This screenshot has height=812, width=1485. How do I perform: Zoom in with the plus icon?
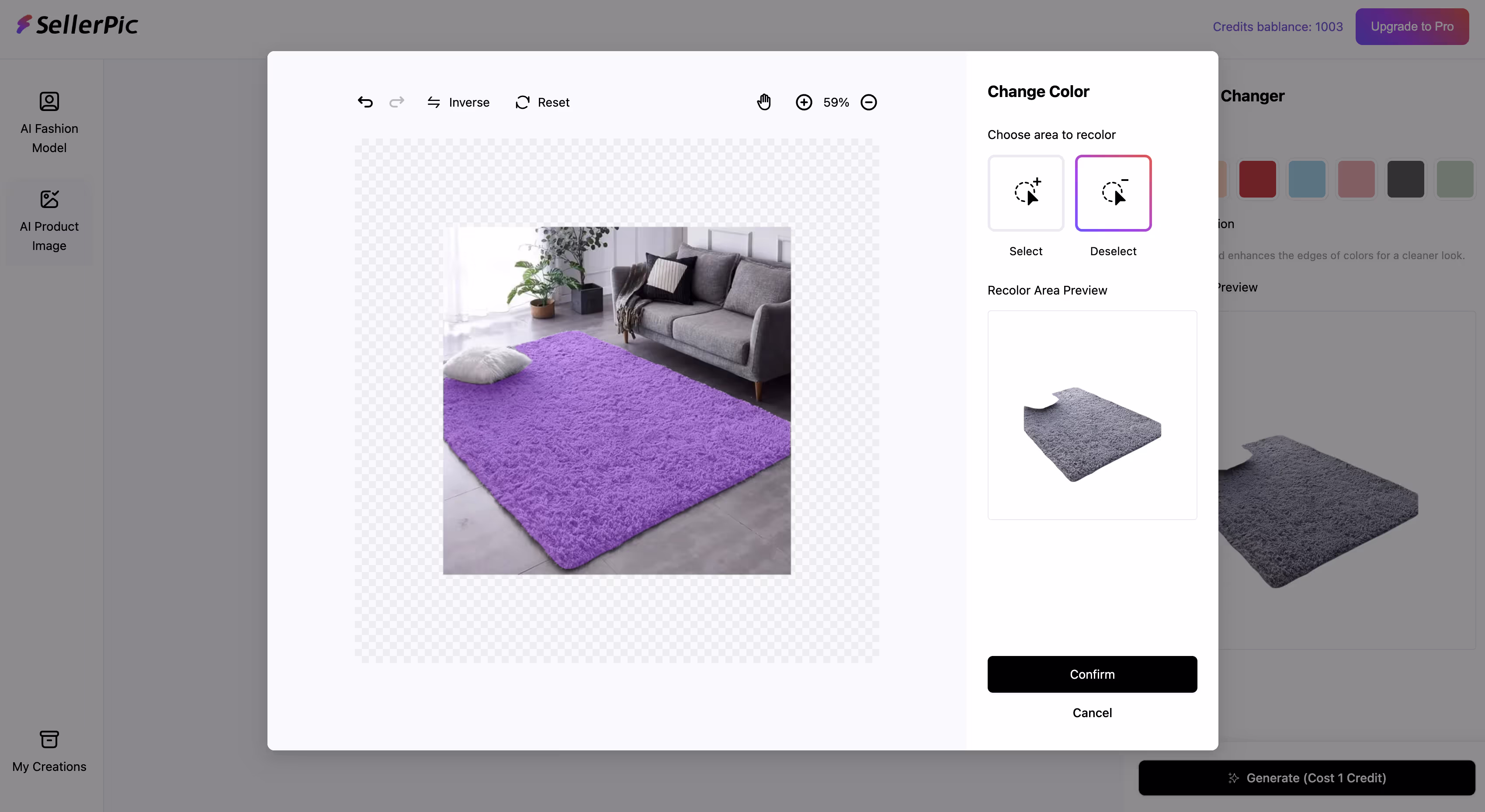pyautogui.click(x=804, y=102)
